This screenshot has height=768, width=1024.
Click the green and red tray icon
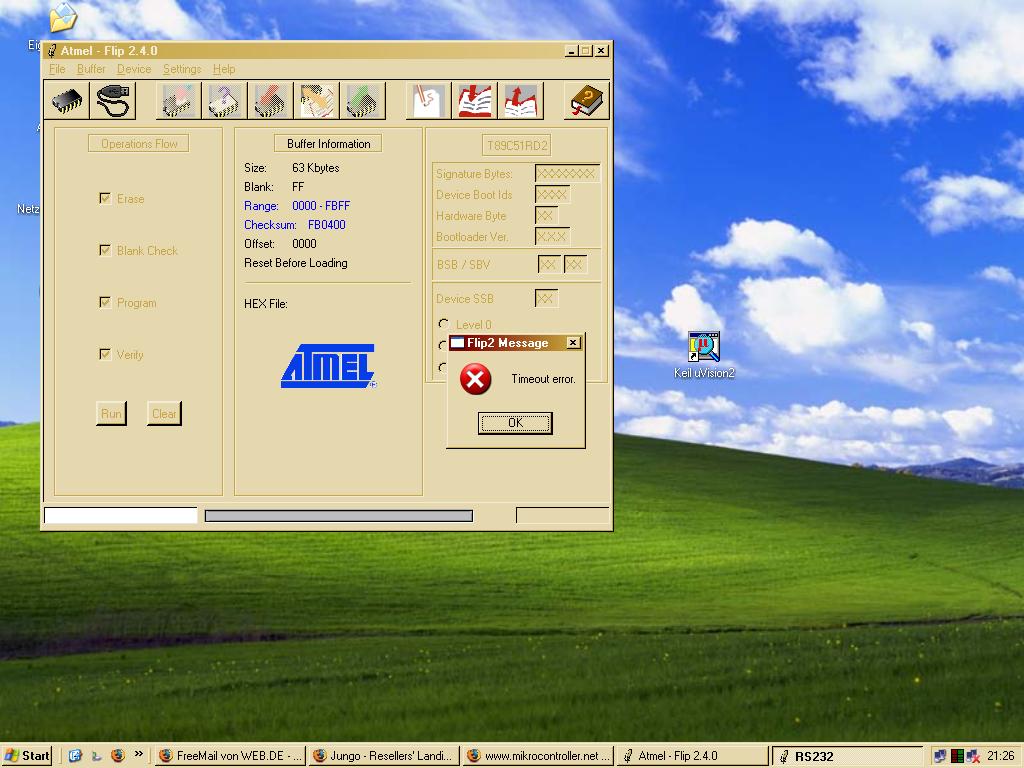(x=957, y=756)
